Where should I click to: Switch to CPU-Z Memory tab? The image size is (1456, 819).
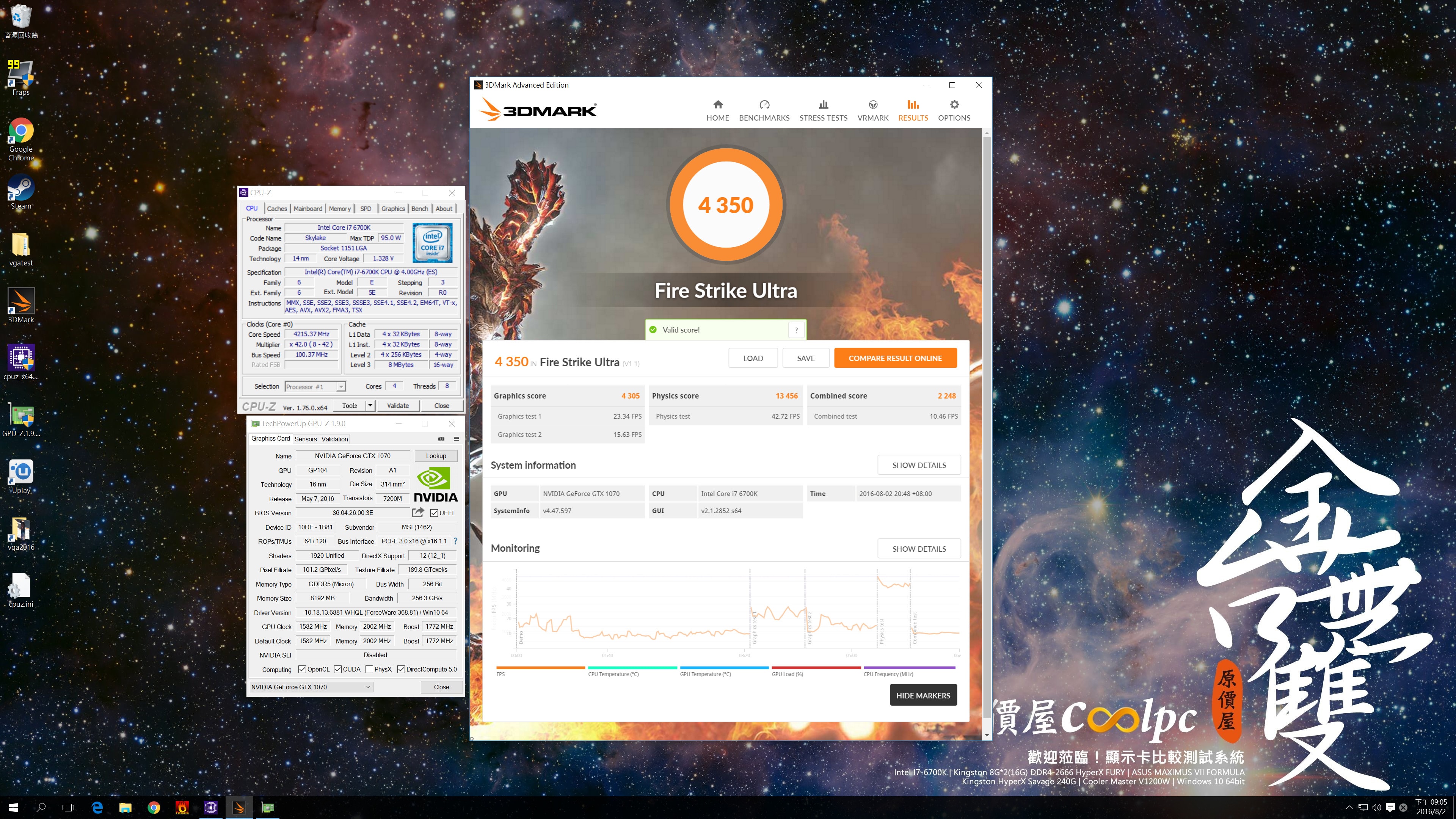[x=340, y=209]
